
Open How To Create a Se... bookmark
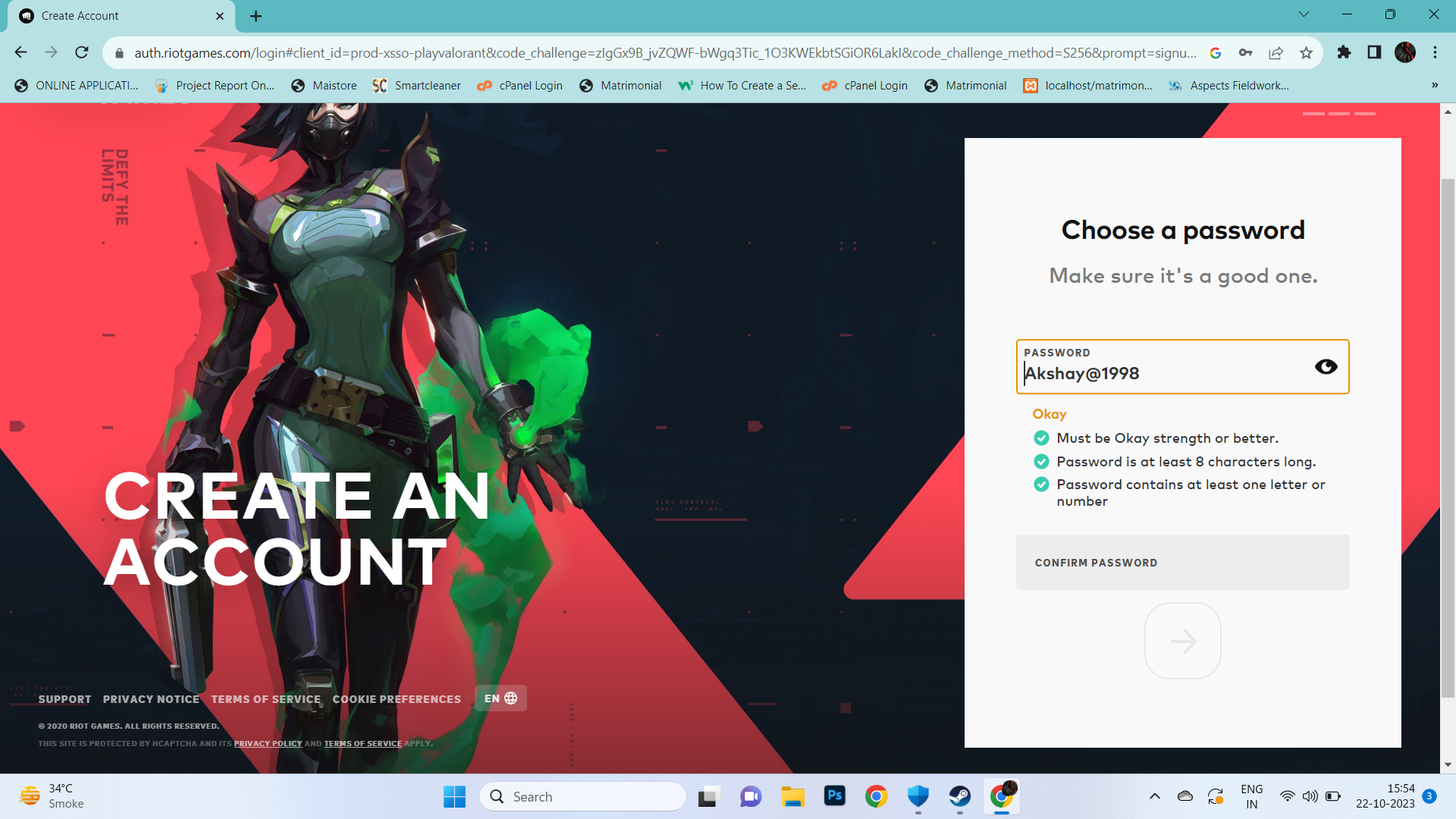[742, 86]
